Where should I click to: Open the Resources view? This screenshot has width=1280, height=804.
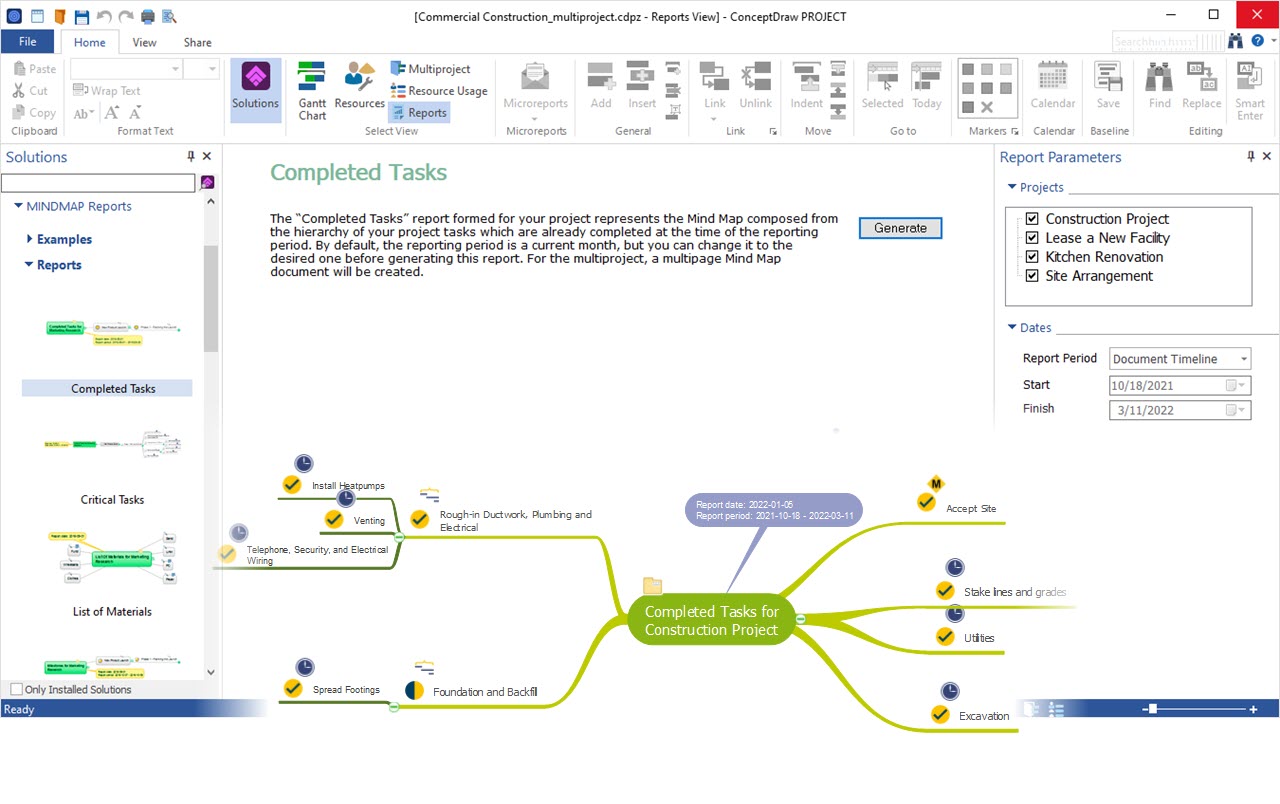coord(359,86)
